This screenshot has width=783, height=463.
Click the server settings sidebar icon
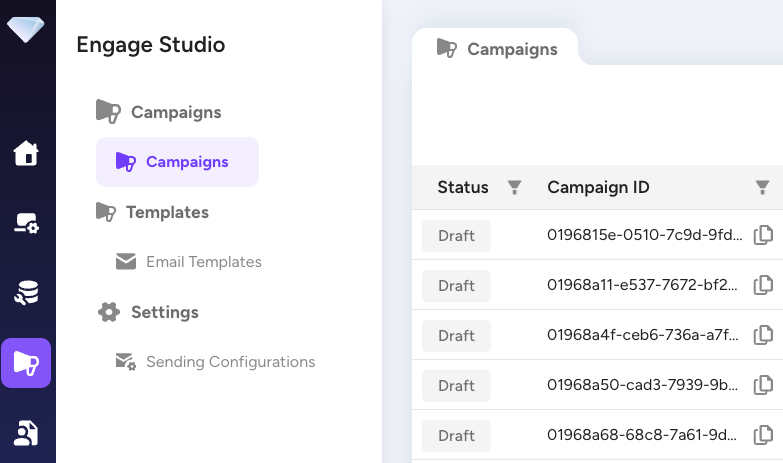tap(26, 223)
